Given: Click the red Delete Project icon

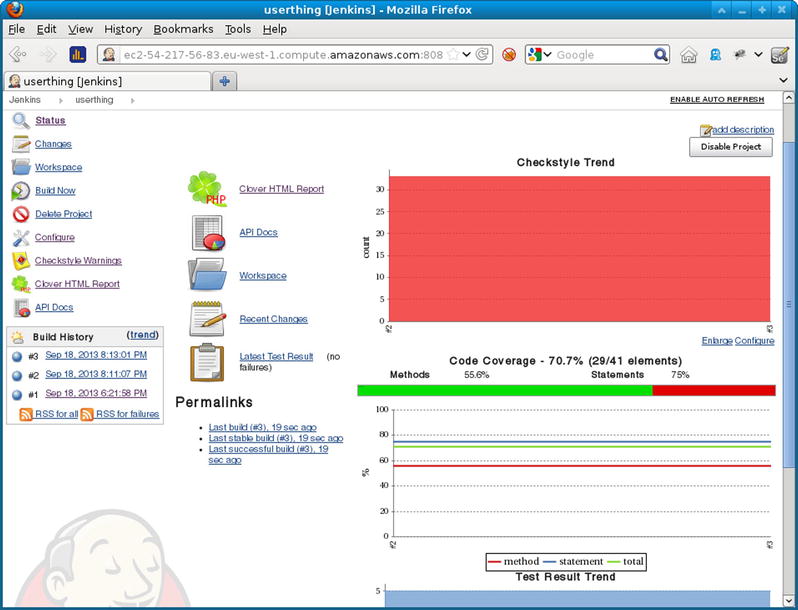Looking at the screenshot, I should pyautogui.click(x=20, y=214).
